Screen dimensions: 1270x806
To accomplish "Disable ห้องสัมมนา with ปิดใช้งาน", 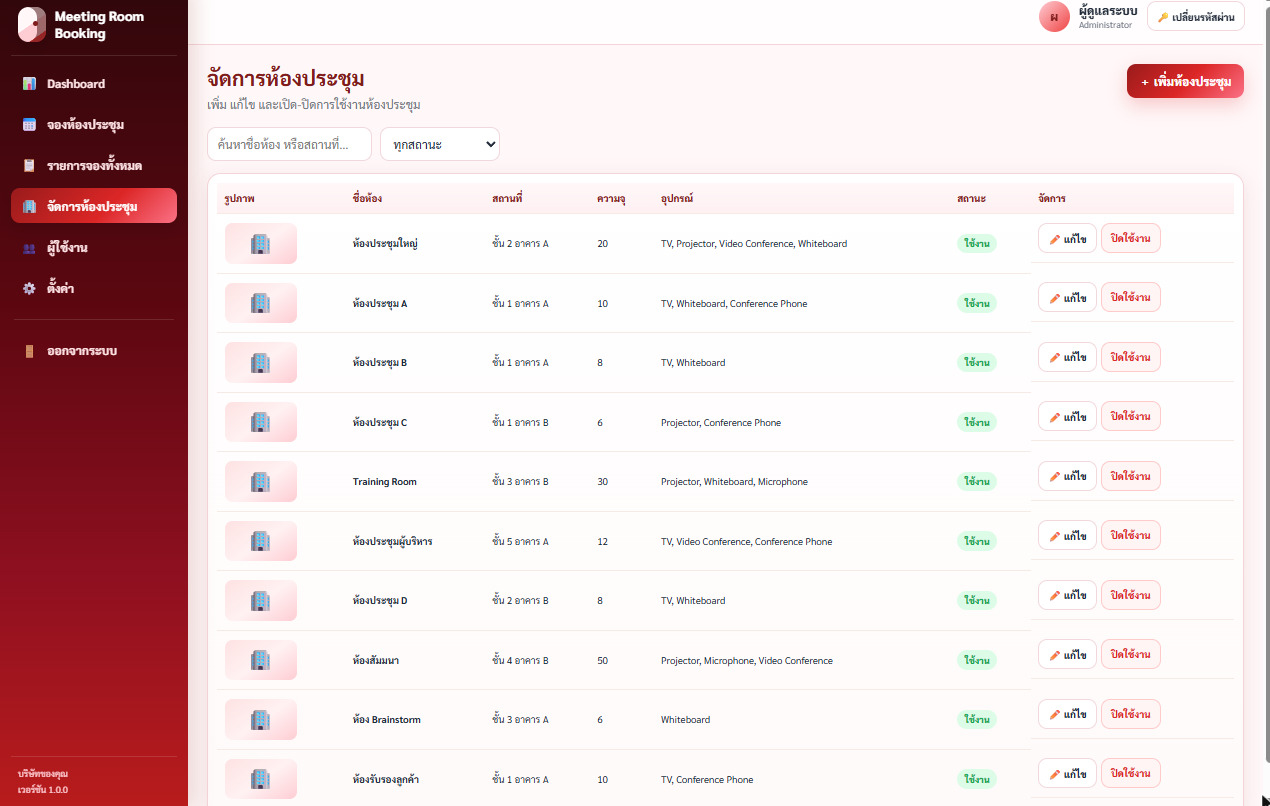I will [x=1131, y=654].
